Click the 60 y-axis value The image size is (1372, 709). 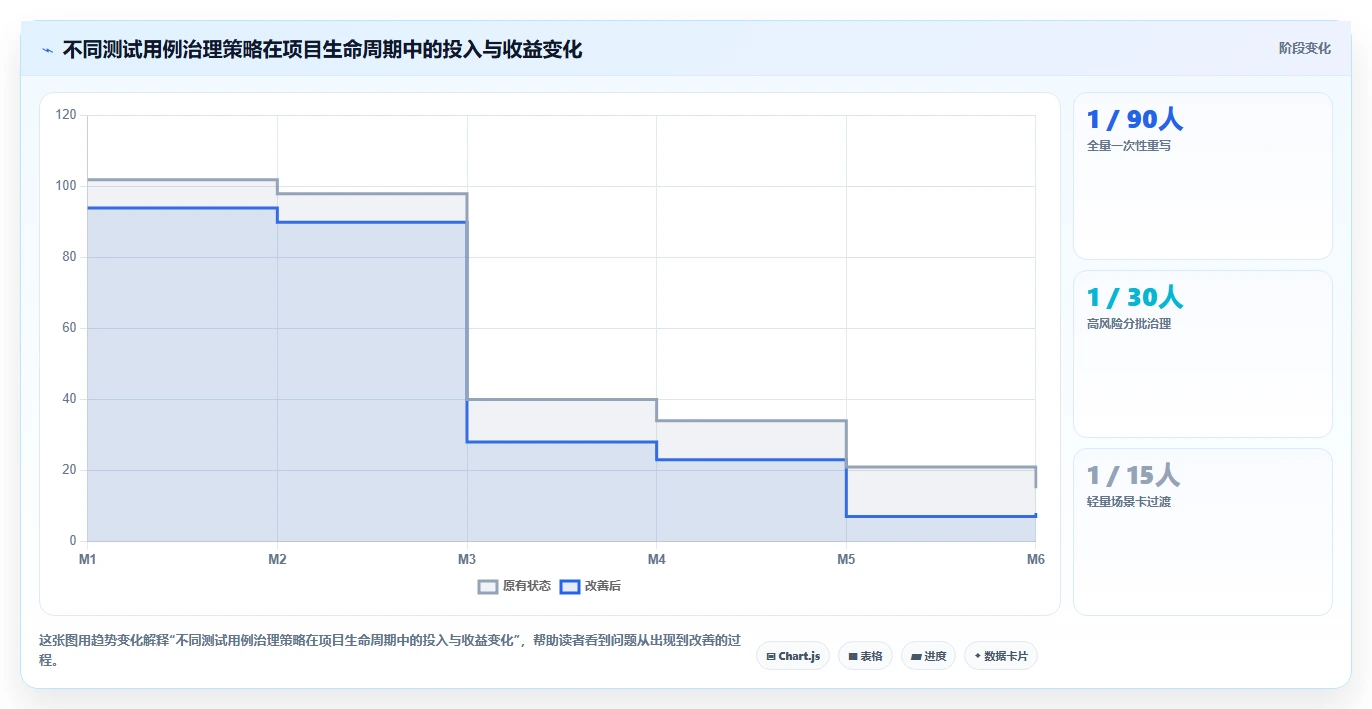[x=69, y=328]
